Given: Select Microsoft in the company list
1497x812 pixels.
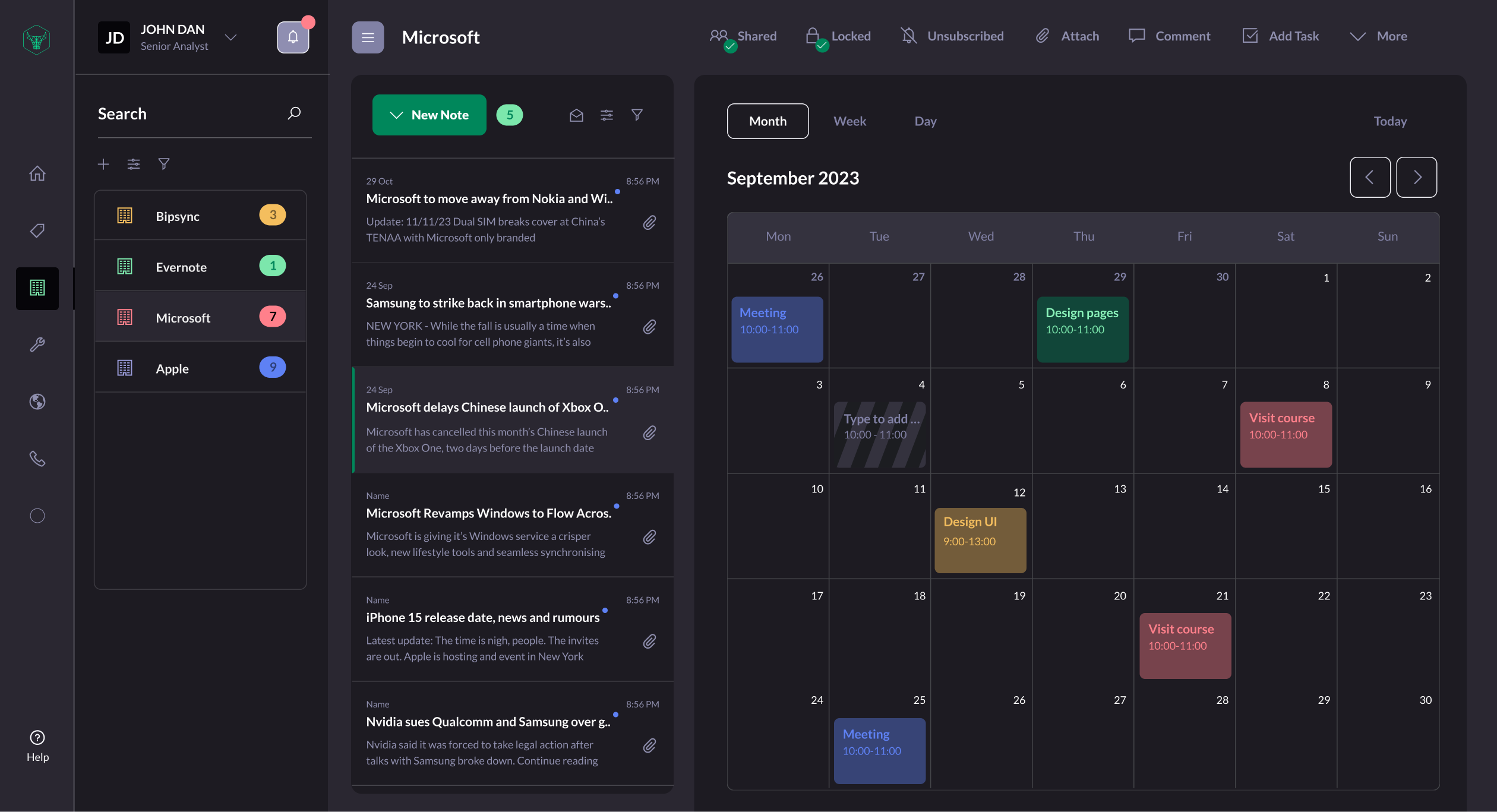Looking at the screenshot, I should click(x=200, y=317).
